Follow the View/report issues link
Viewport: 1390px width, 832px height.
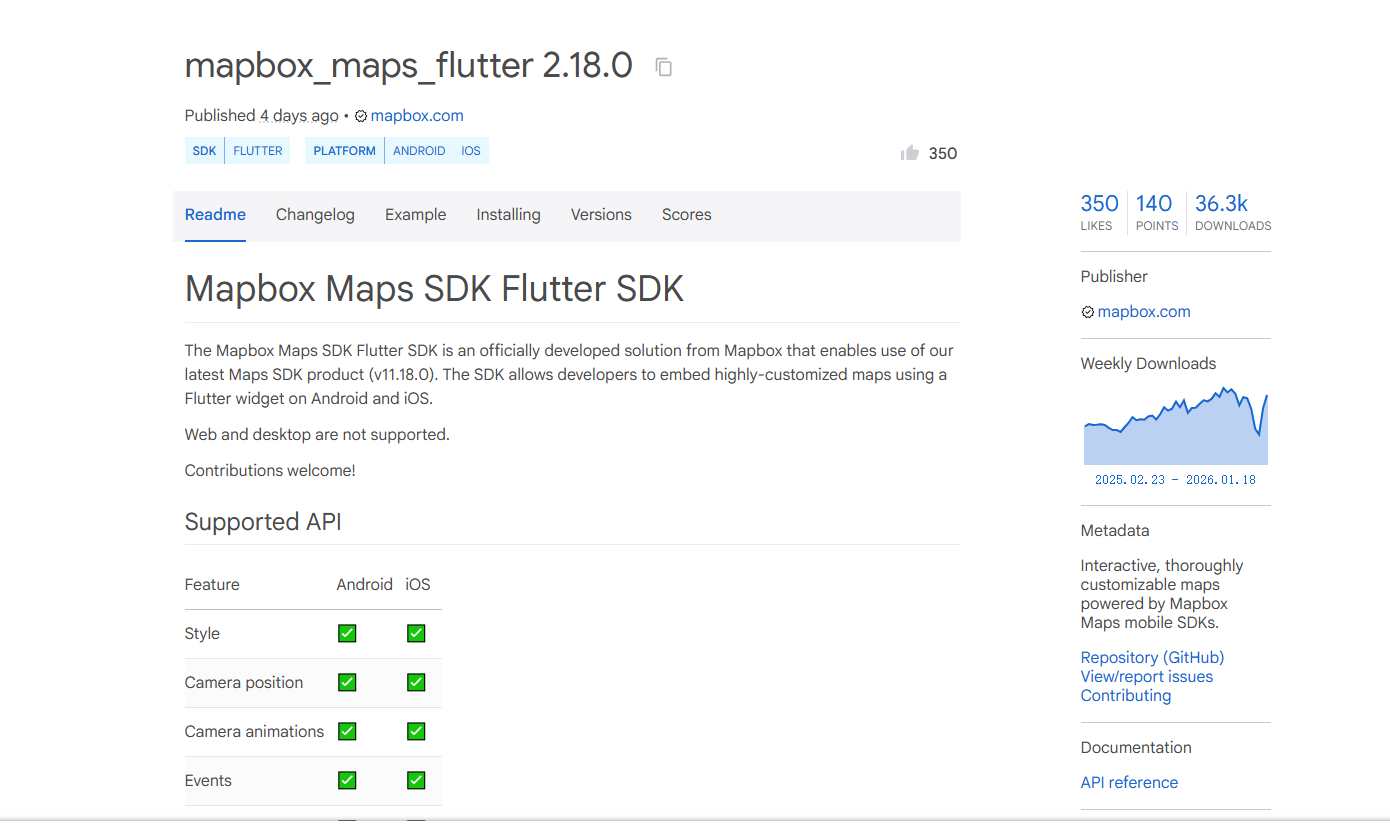tap(1146, 676)
